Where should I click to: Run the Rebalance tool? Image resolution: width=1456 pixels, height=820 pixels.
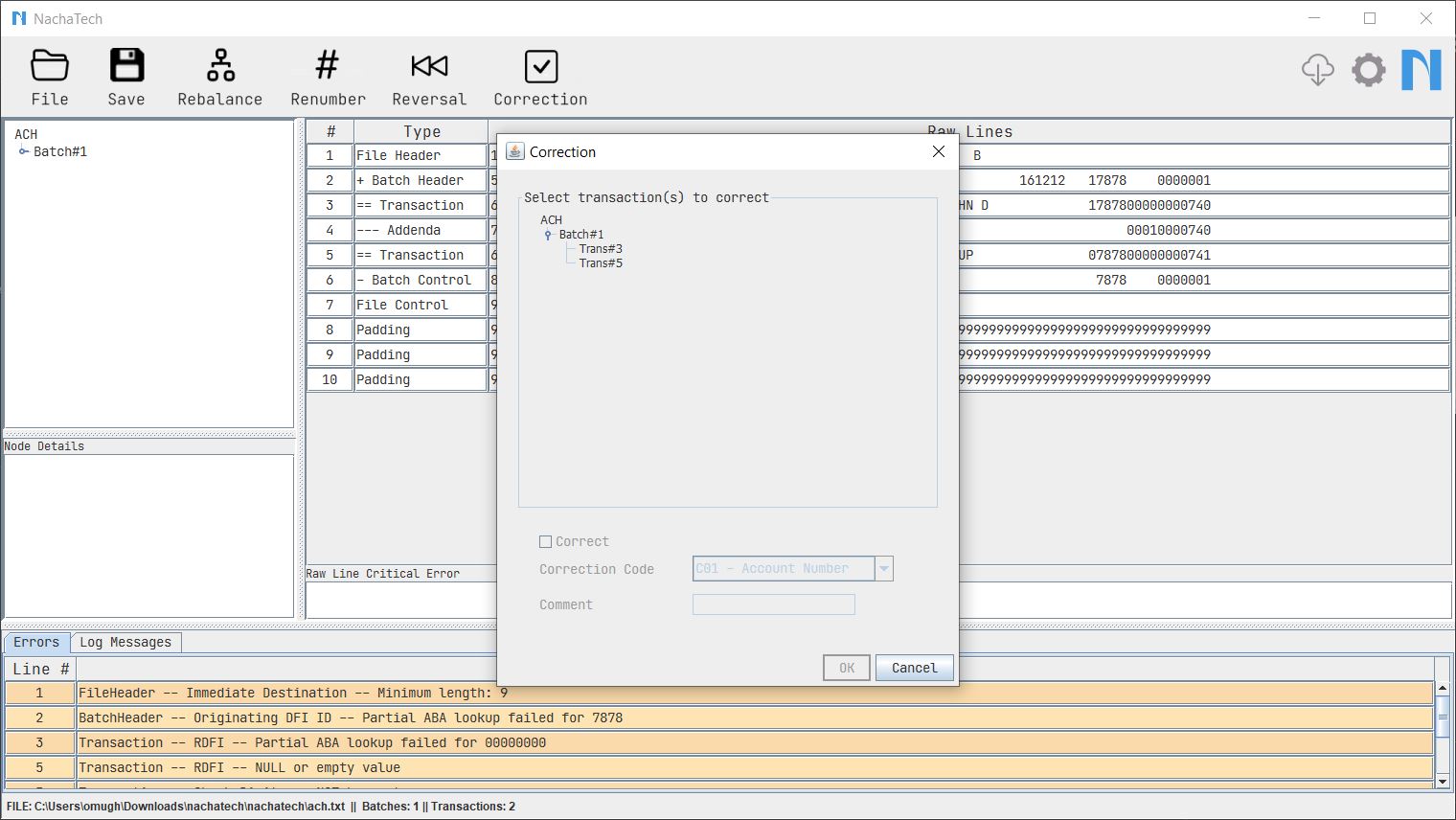pos(219,67)
